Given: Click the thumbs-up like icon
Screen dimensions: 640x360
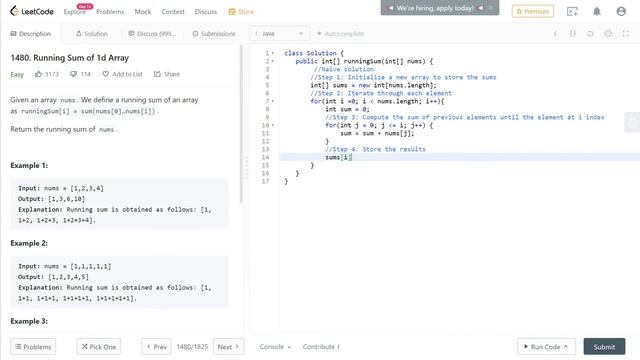Looking at the screenshot, I should (38, 74).
